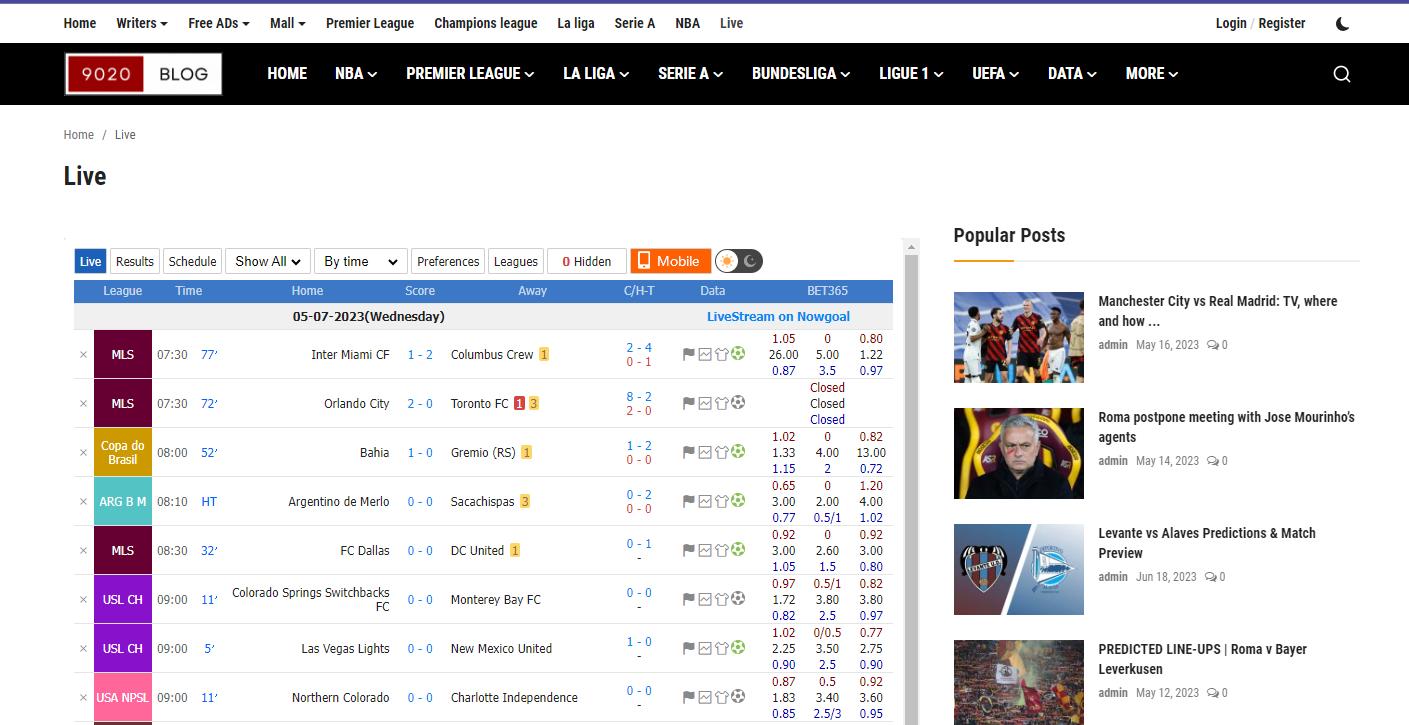The width and height of the screenshot is (1409, 725).
Task: Open shirt icon in Argentino de Merlo row
Action: 721,501
